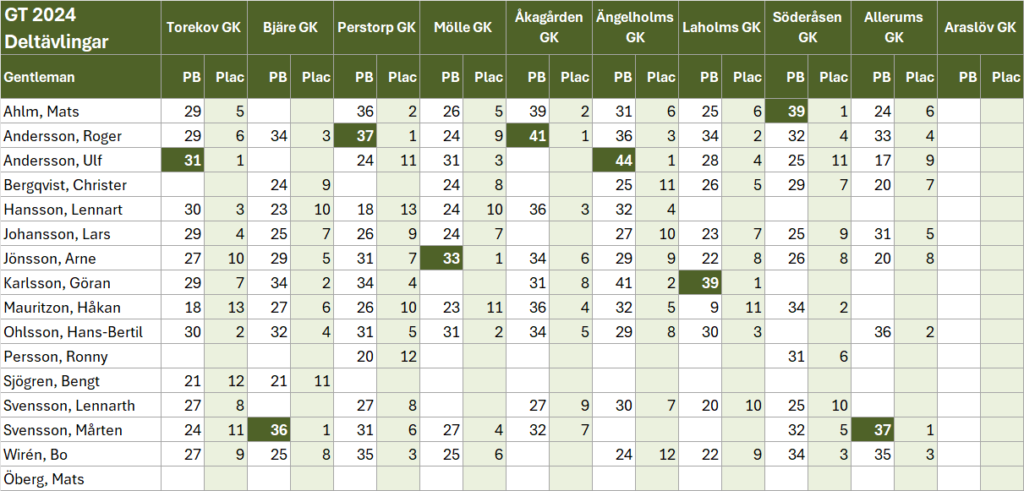Click the Persson, Ronny name cell
This screenshot has height=491, width=1024.
(80, 357)
